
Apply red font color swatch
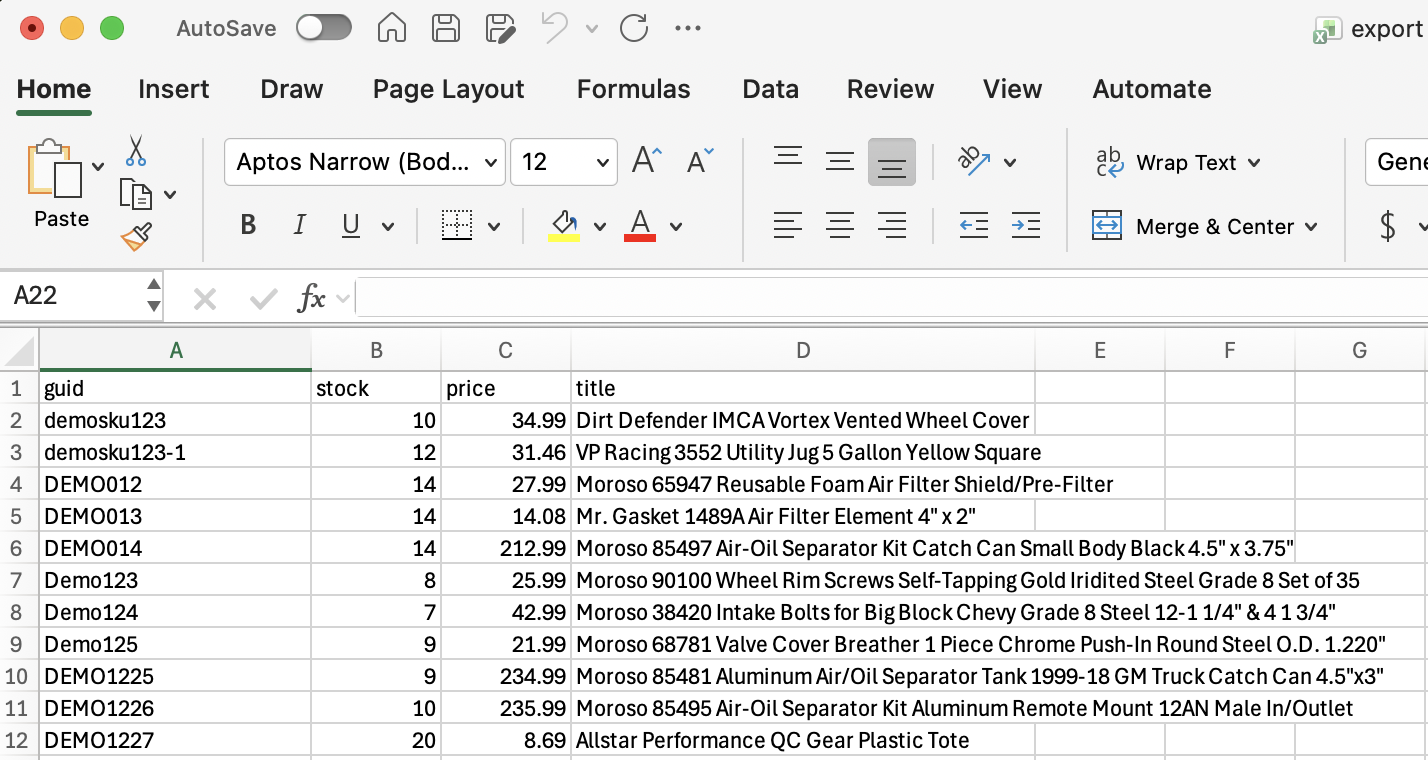tap(640, 226)
